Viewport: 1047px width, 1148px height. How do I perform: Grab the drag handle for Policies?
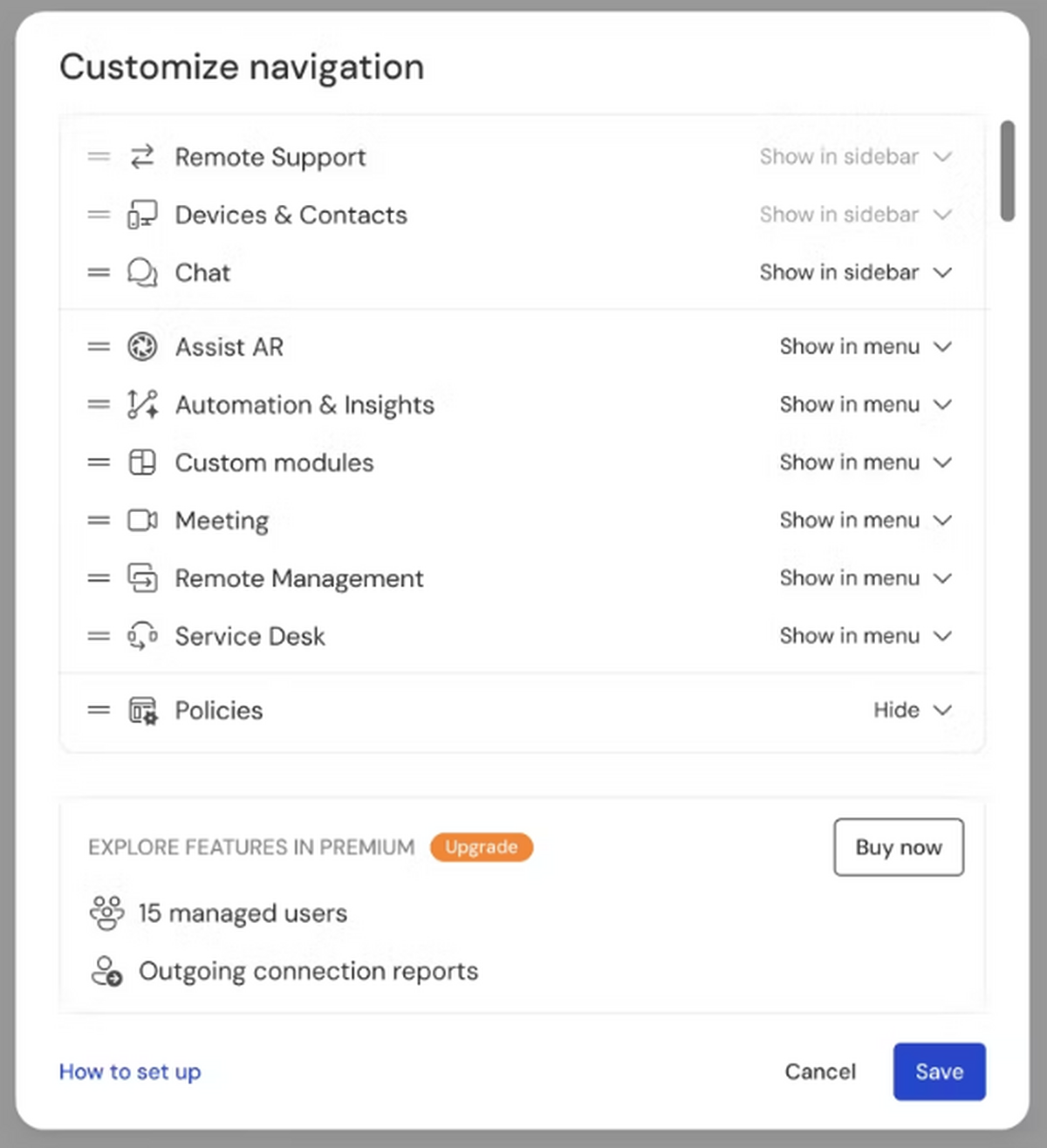[99, 710]
